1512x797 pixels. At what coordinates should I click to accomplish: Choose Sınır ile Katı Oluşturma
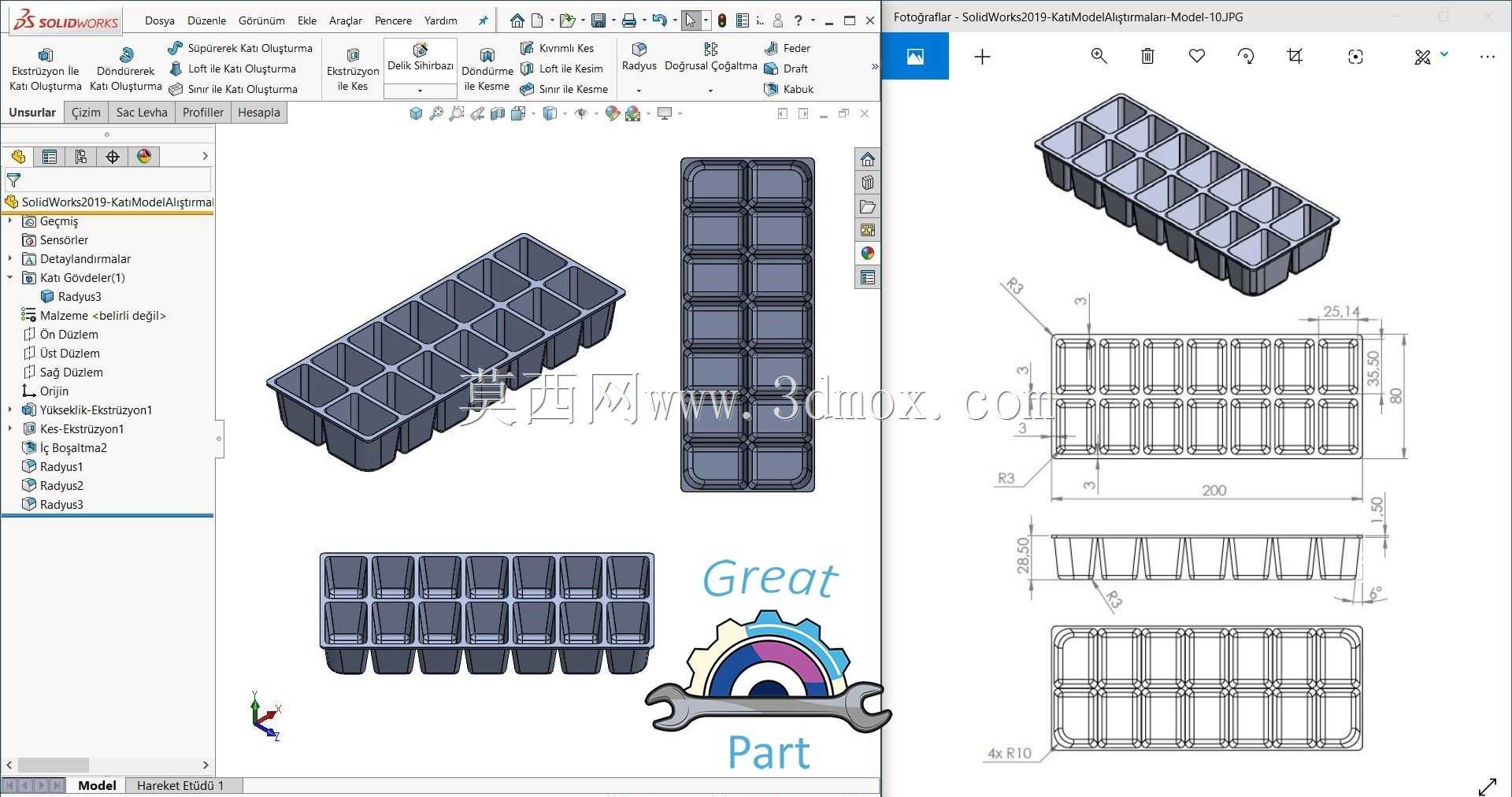click(x=234, y=89)
